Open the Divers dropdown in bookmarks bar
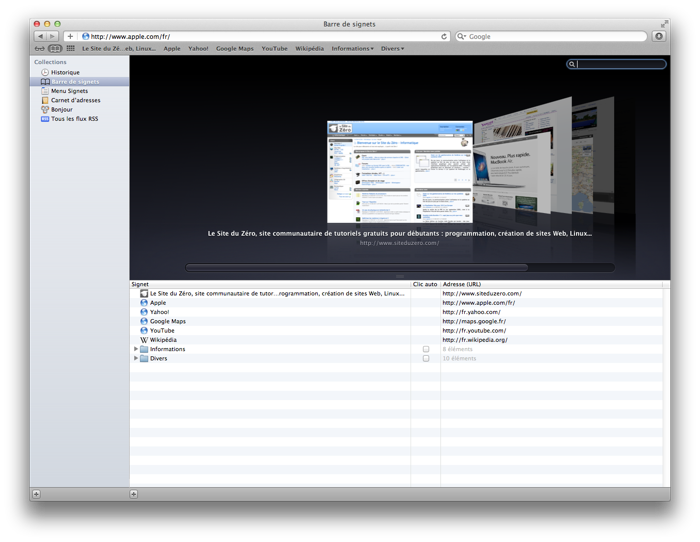Image resolution: width=700 pixels, height=542 pixels. pos(392,48)
